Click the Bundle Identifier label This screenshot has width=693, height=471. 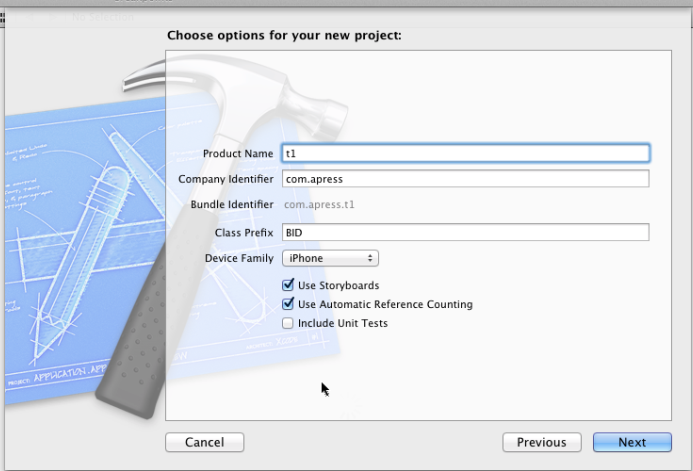(232, 205)
